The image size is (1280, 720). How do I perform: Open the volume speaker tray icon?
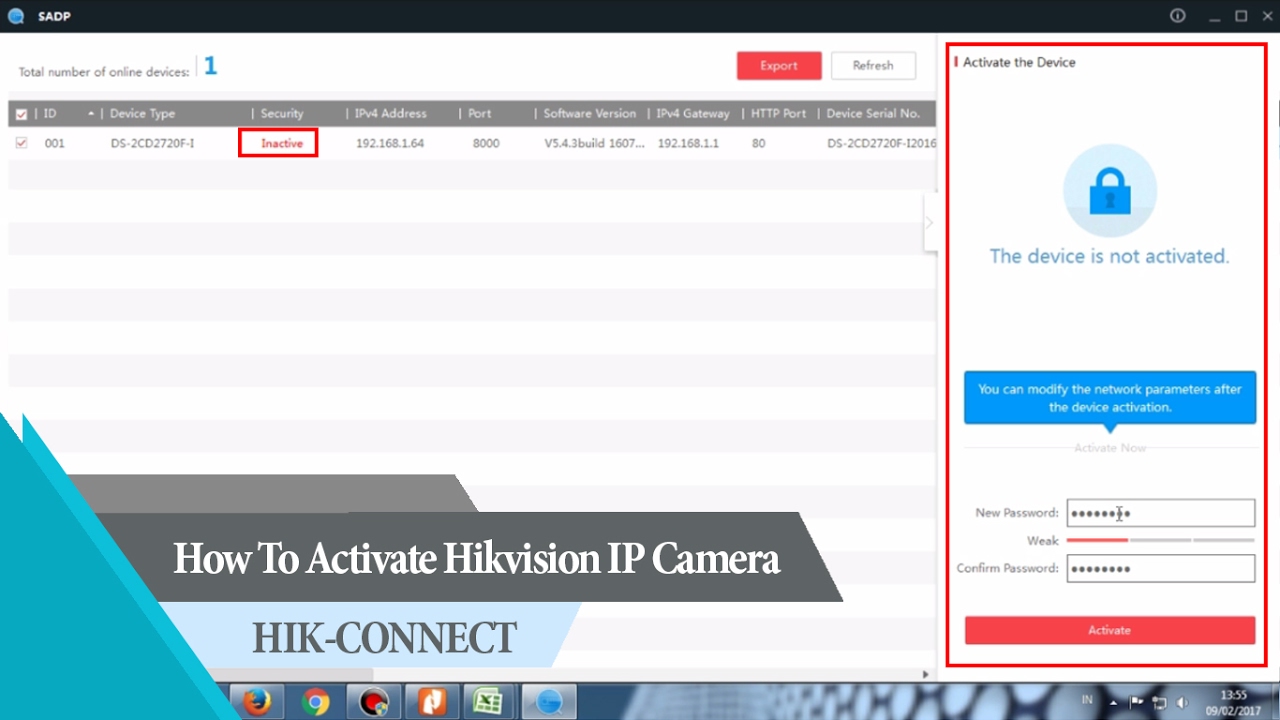1183,702
